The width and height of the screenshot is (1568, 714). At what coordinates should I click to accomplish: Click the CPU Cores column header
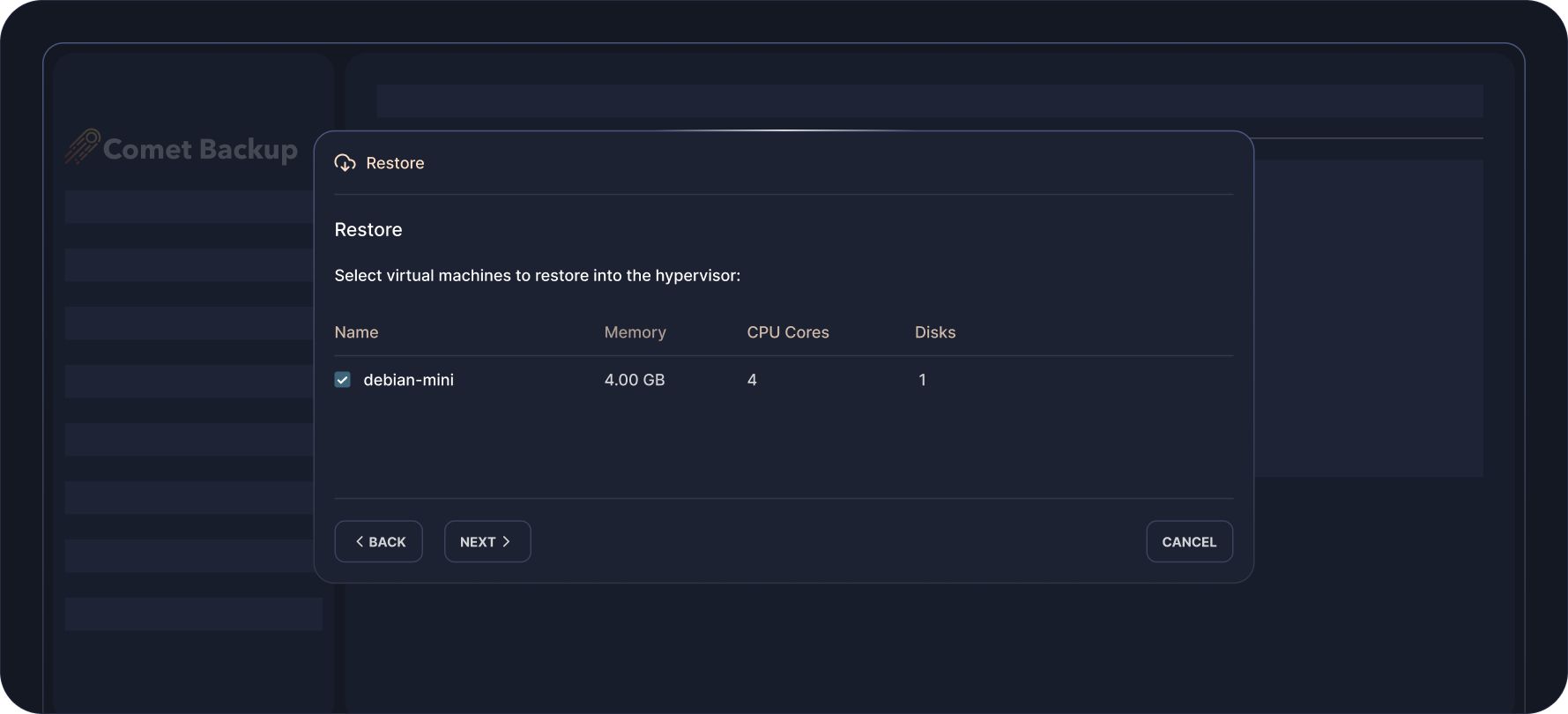tap(787, 332)
